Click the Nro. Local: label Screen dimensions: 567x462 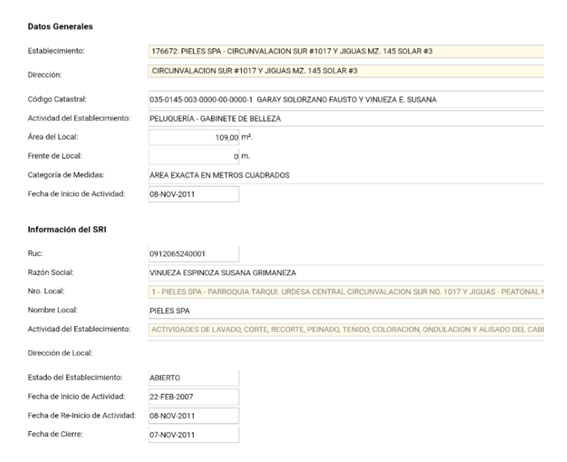(x=46, y=291)
